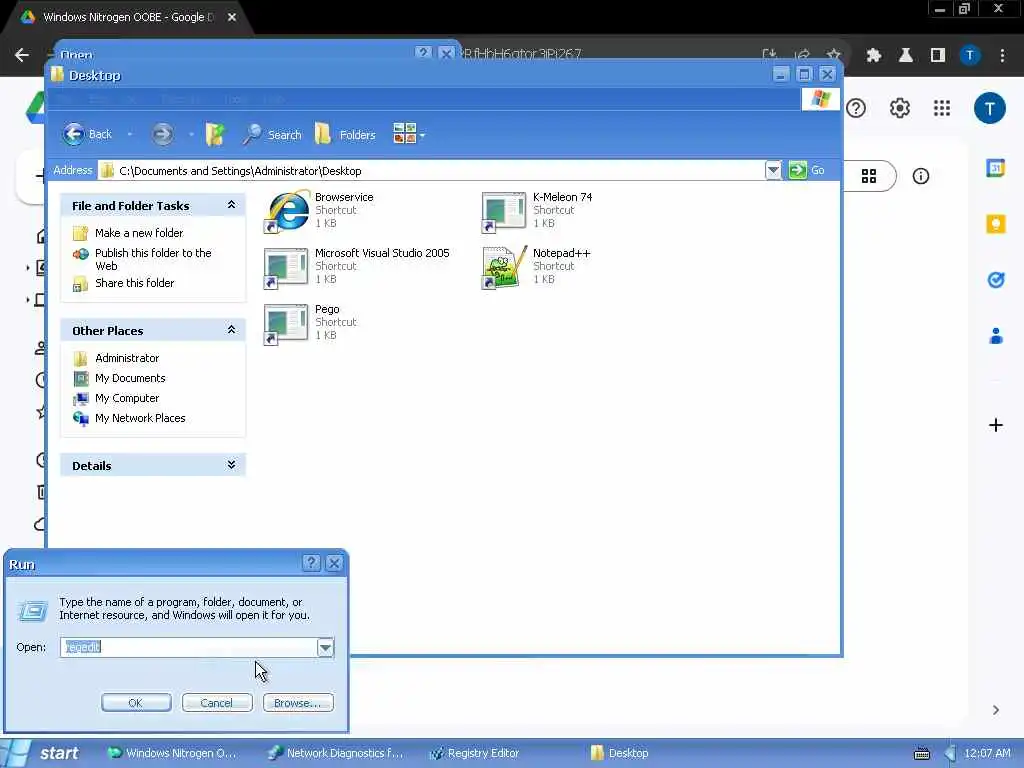This screenshot has height=768, width=1024.
Task: Click Make a new folder
Action: [138, 233]
